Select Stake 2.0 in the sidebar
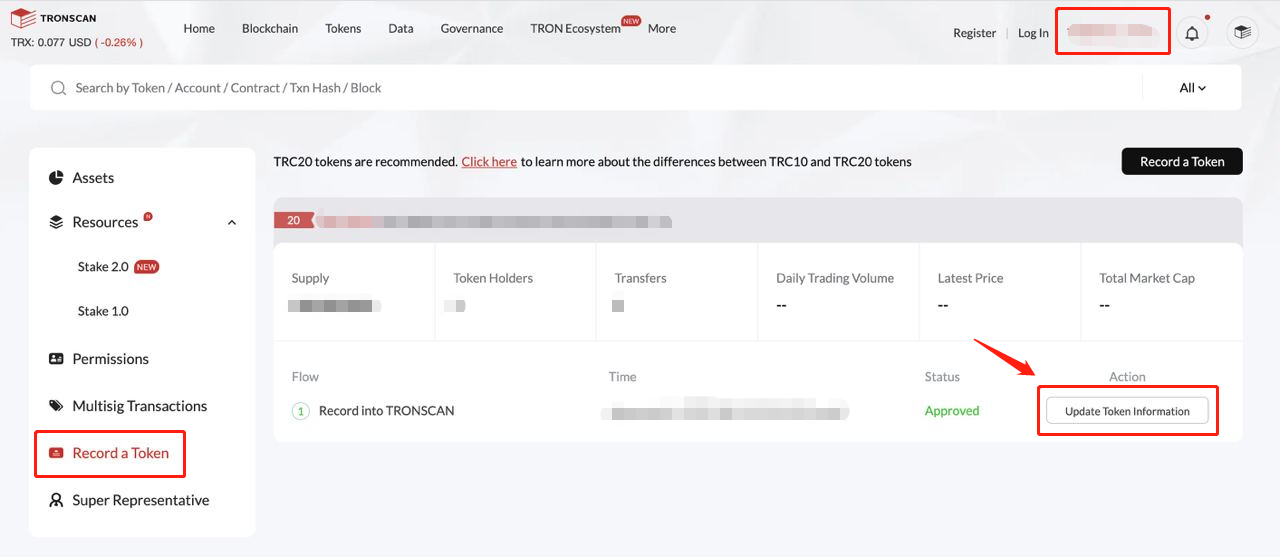Viewport: 1280px width, 557px height. click(x=103, y=267)
